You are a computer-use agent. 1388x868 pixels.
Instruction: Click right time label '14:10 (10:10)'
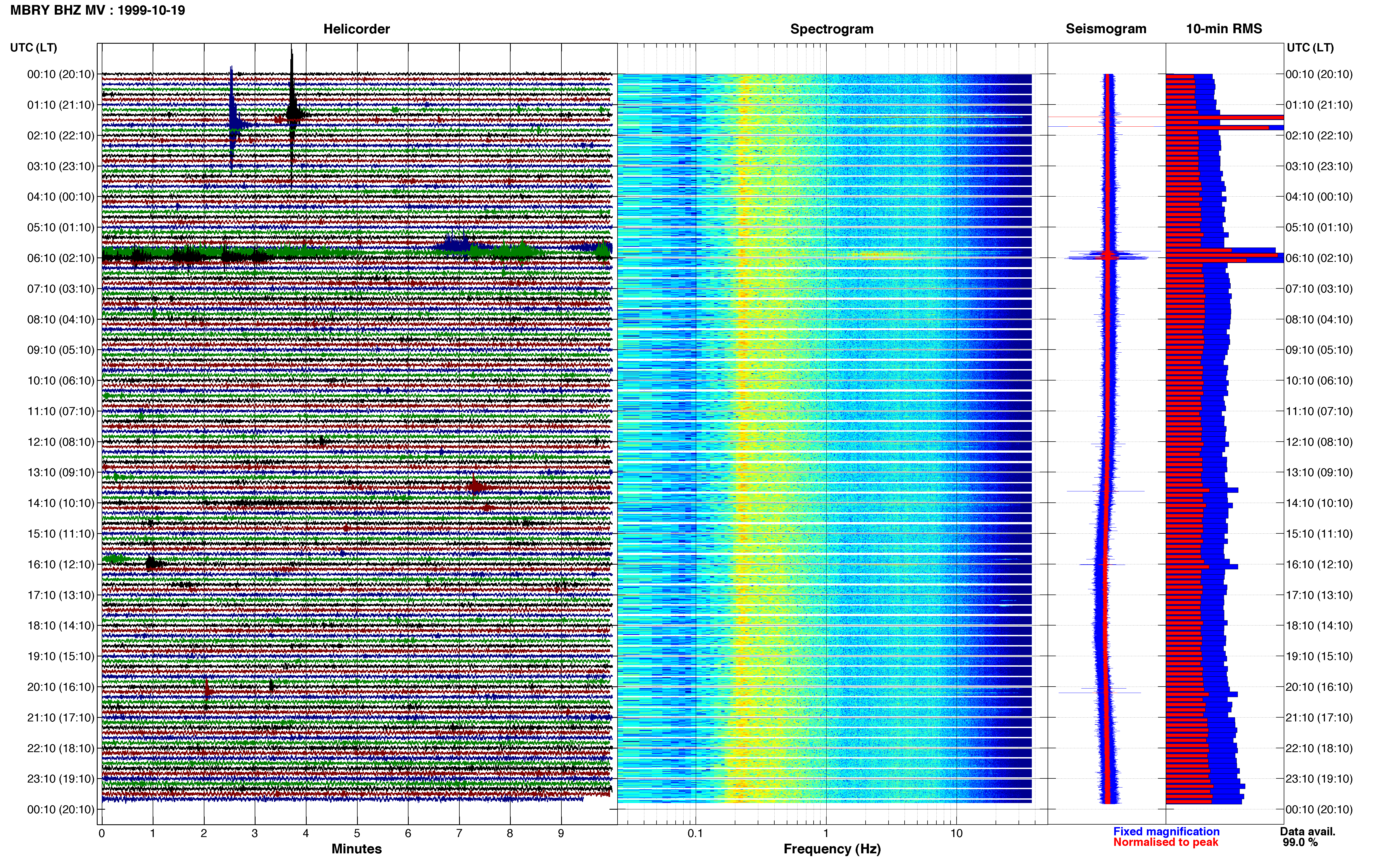(x=1319, y=504)
